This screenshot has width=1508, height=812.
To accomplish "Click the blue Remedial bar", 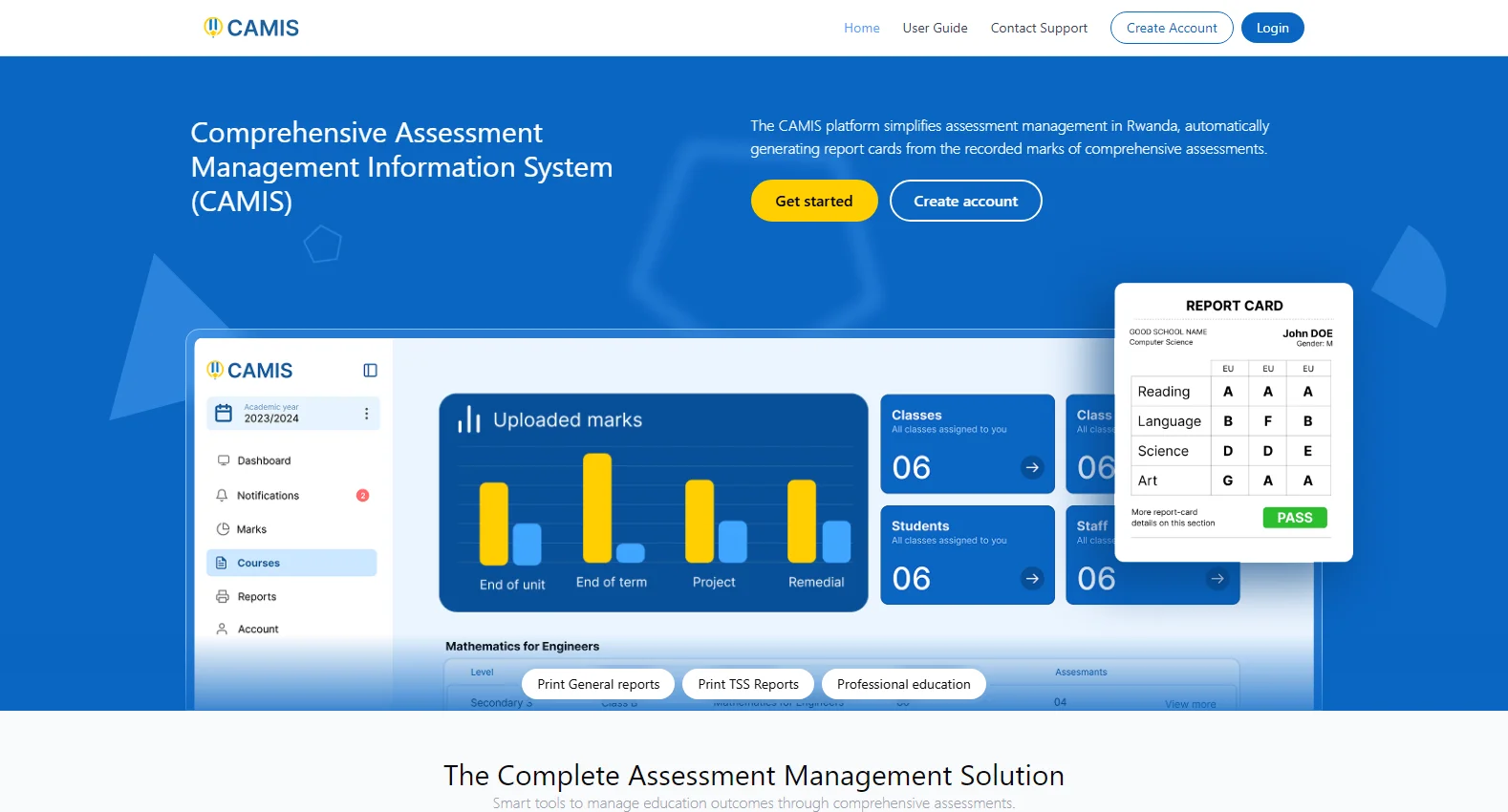I will [x=836, y=542].
